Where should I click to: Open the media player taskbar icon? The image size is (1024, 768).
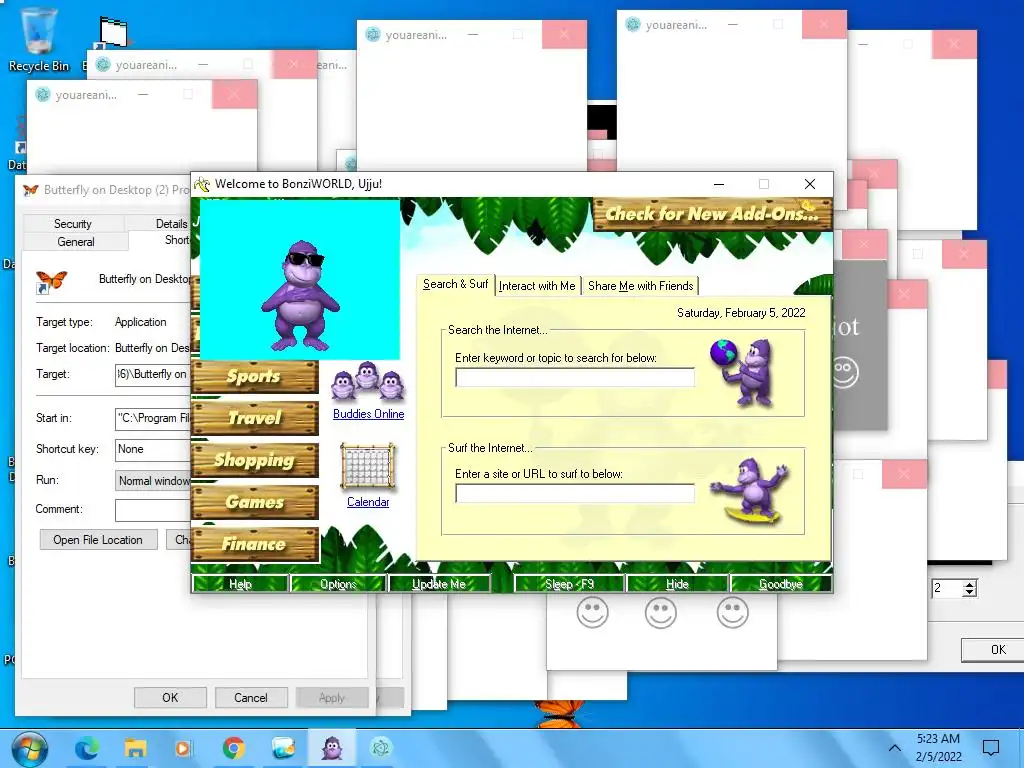184,748
